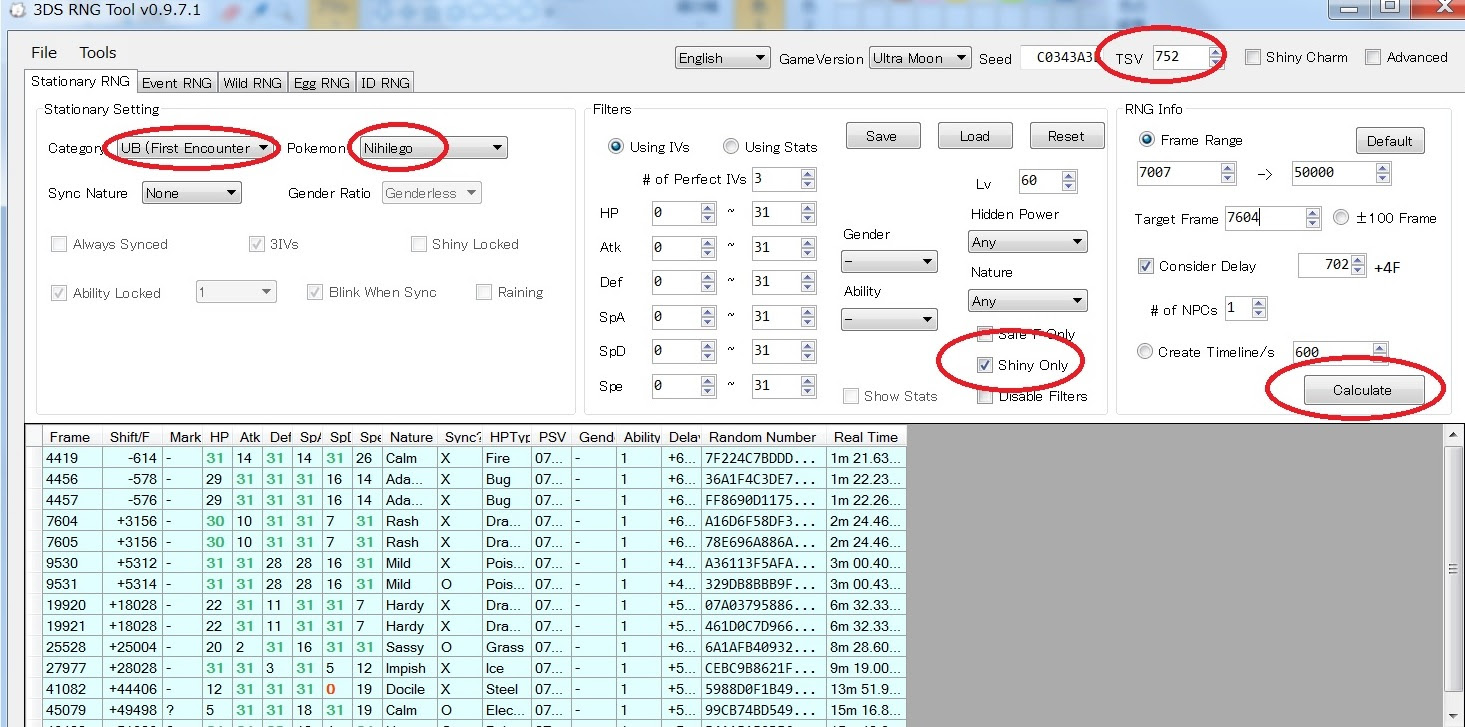Open the Pokemon Nihilego dropdown
Image resolution: width=1465 pixels, height=727 pixels.
click(x=433, y=148)
